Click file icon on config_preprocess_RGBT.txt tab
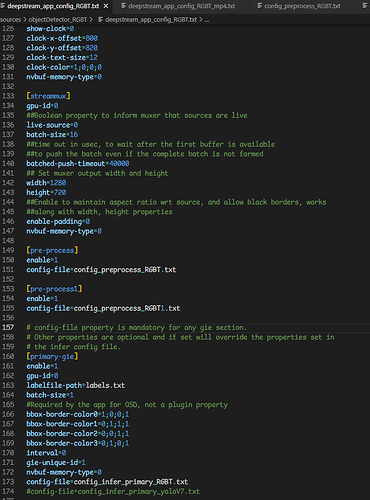Screen dimensions: 370x500 point(259,6)
